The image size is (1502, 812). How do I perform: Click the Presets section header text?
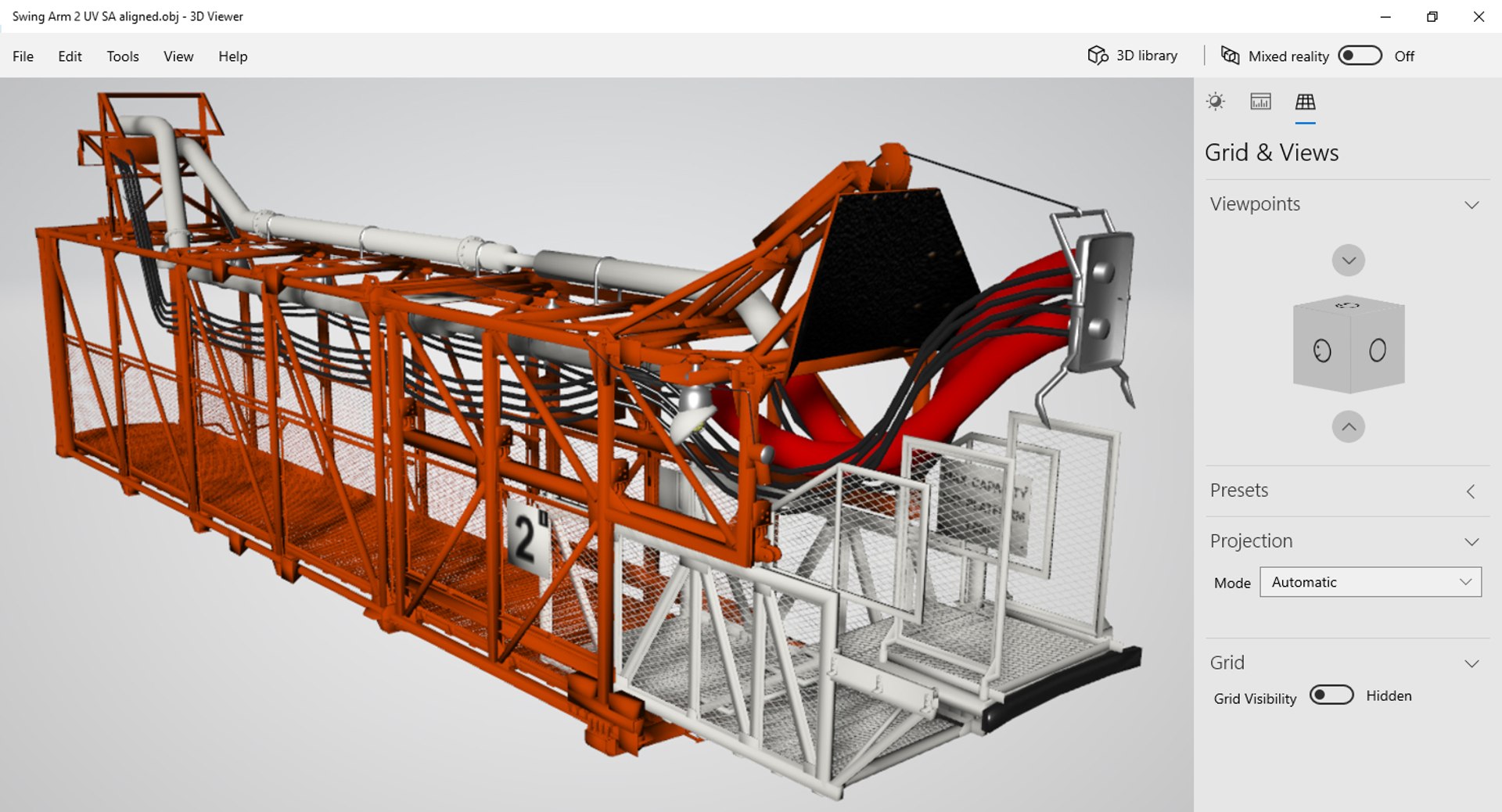[x=1239, y=490]
